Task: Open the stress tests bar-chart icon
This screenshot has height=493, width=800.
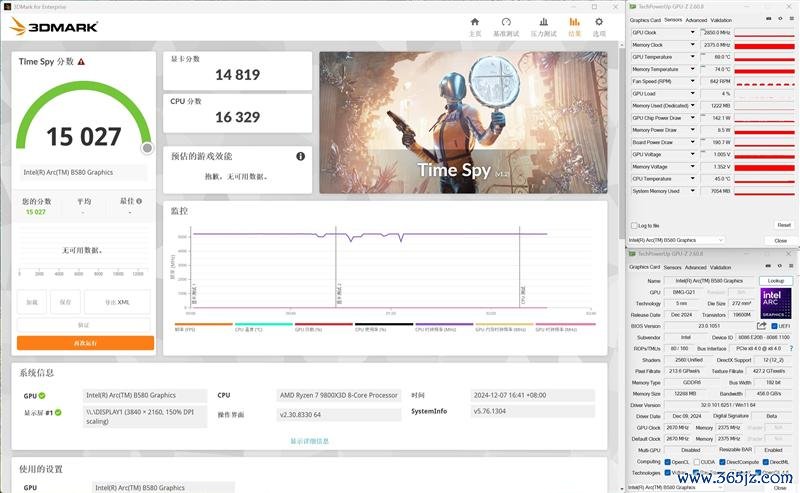Action: (x=543, y=22)
